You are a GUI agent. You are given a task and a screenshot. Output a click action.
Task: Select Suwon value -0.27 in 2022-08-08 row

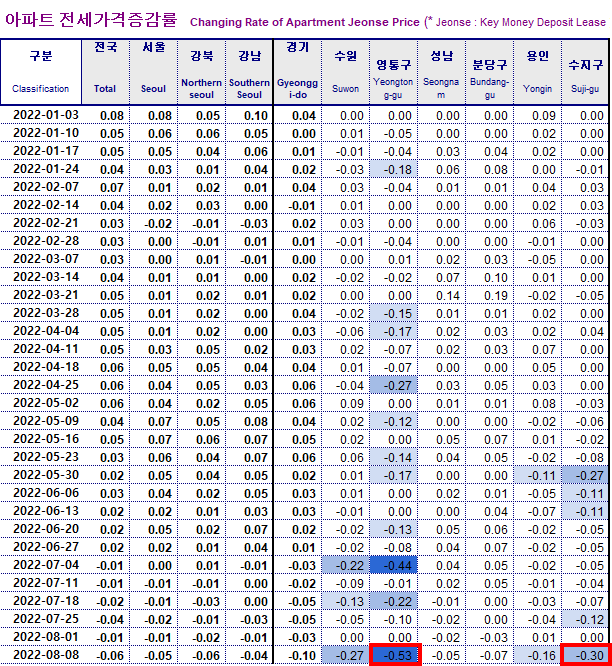[x=346, y=655]
